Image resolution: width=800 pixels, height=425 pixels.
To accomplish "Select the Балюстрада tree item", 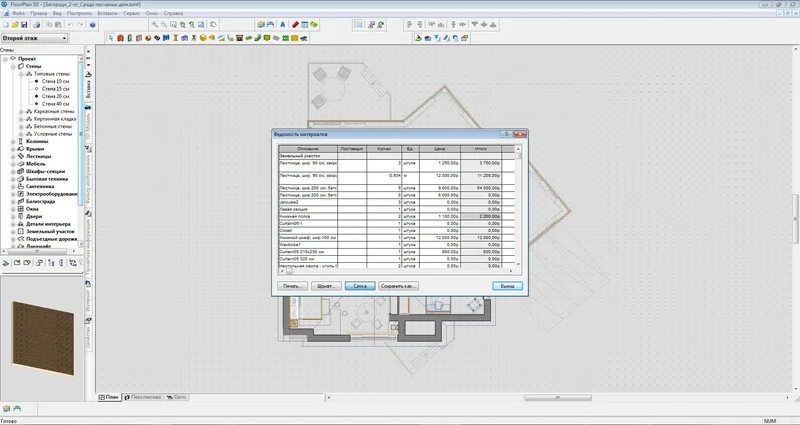I will (x=41, y=202).
